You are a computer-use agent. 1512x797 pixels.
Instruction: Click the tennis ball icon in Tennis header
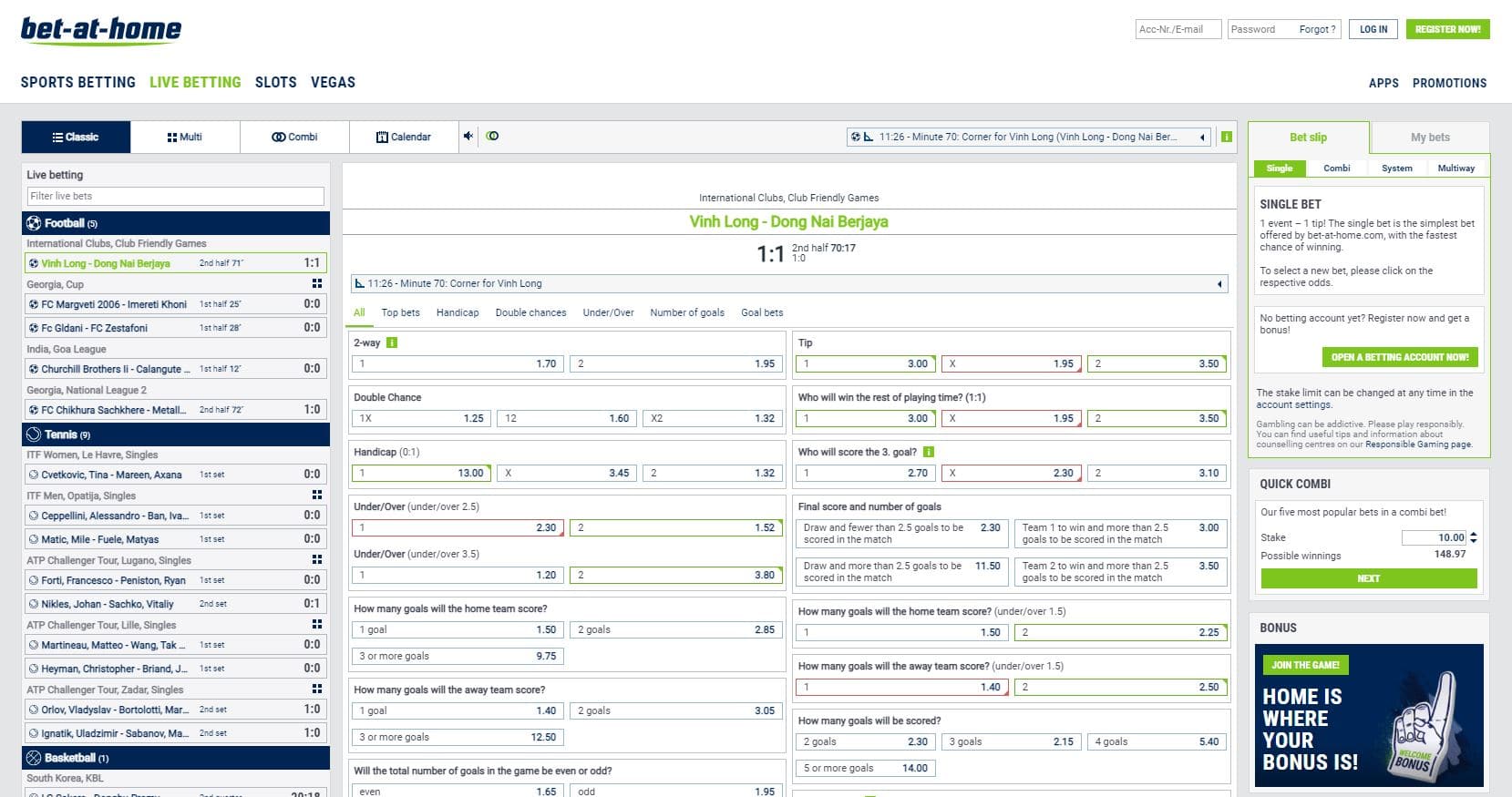coord(34,434)
